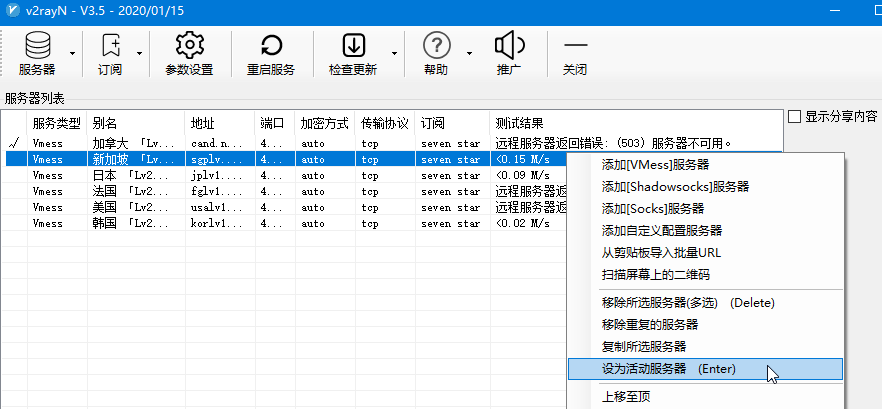Sort by 别名 column header
Viewport: 882px width, 409px height.
click(136, 123)
